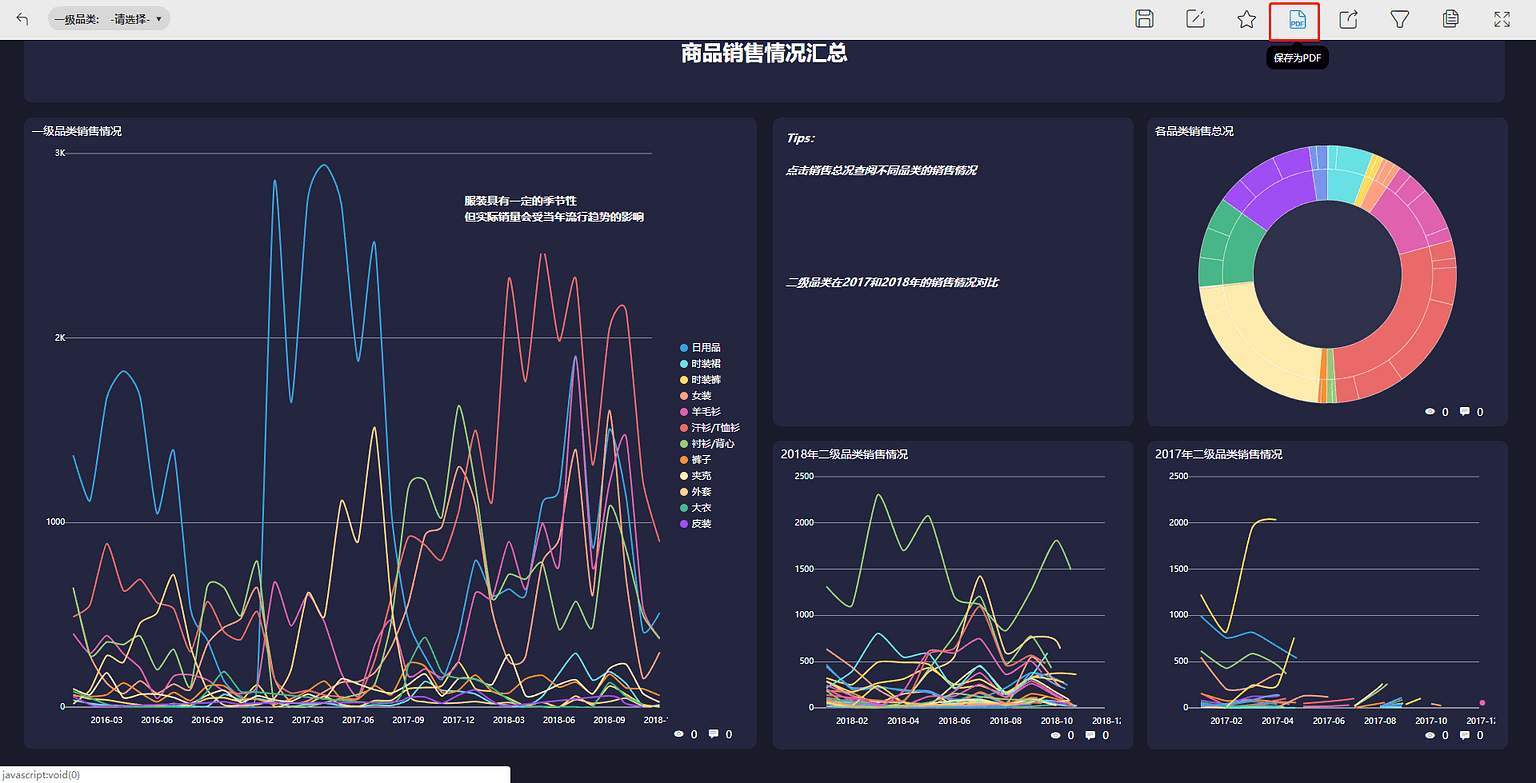
Task: Click the 2018-06 axis label in main chart
Action: 558,719
